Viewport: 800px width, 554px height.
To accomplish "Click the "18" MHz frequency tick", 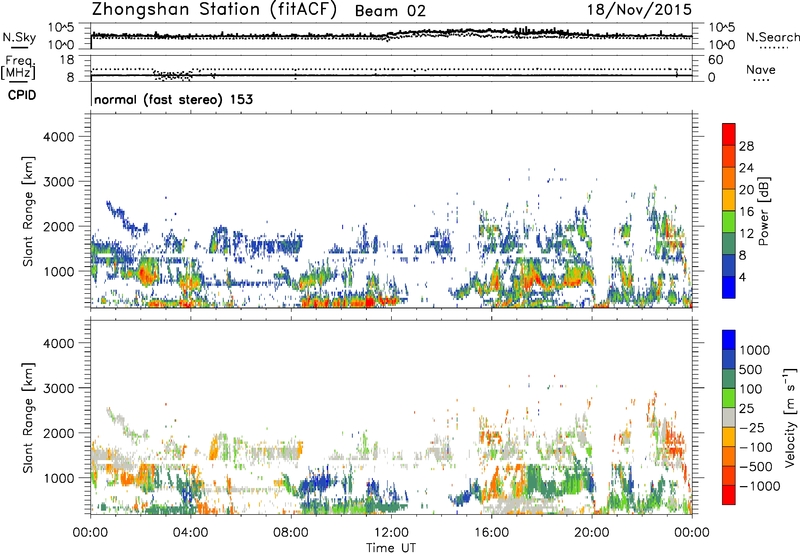I will (x=67, y=60).
